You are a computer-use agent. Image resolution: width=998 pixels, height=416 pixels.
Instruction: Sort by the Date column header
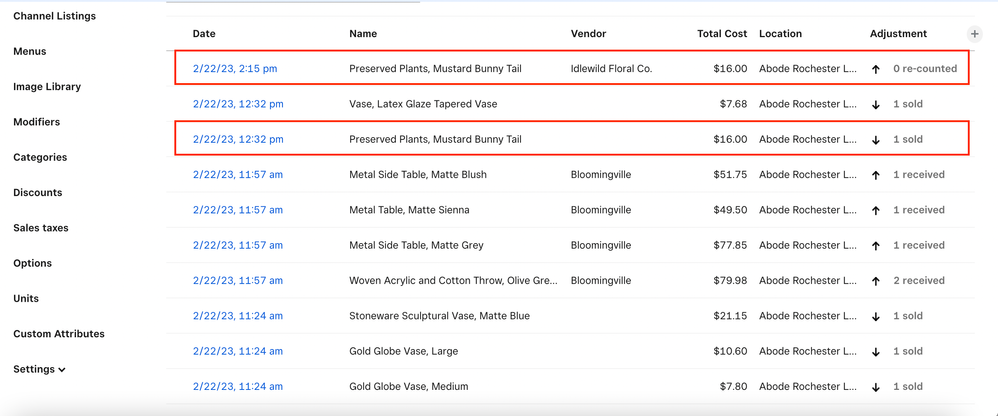204,34
